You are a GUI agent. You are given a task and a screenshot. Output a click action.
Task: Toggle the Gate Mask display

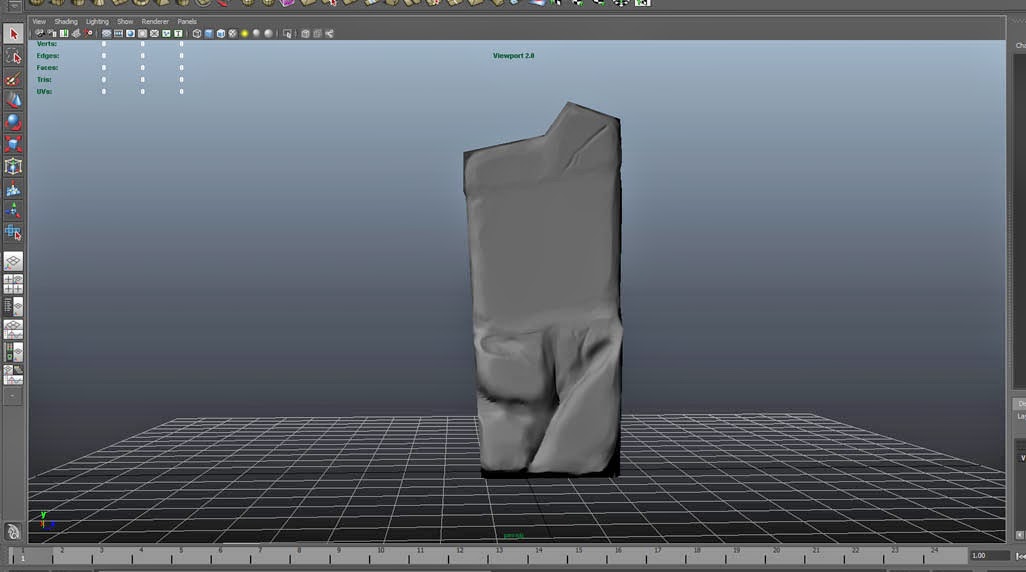[142, 33]
